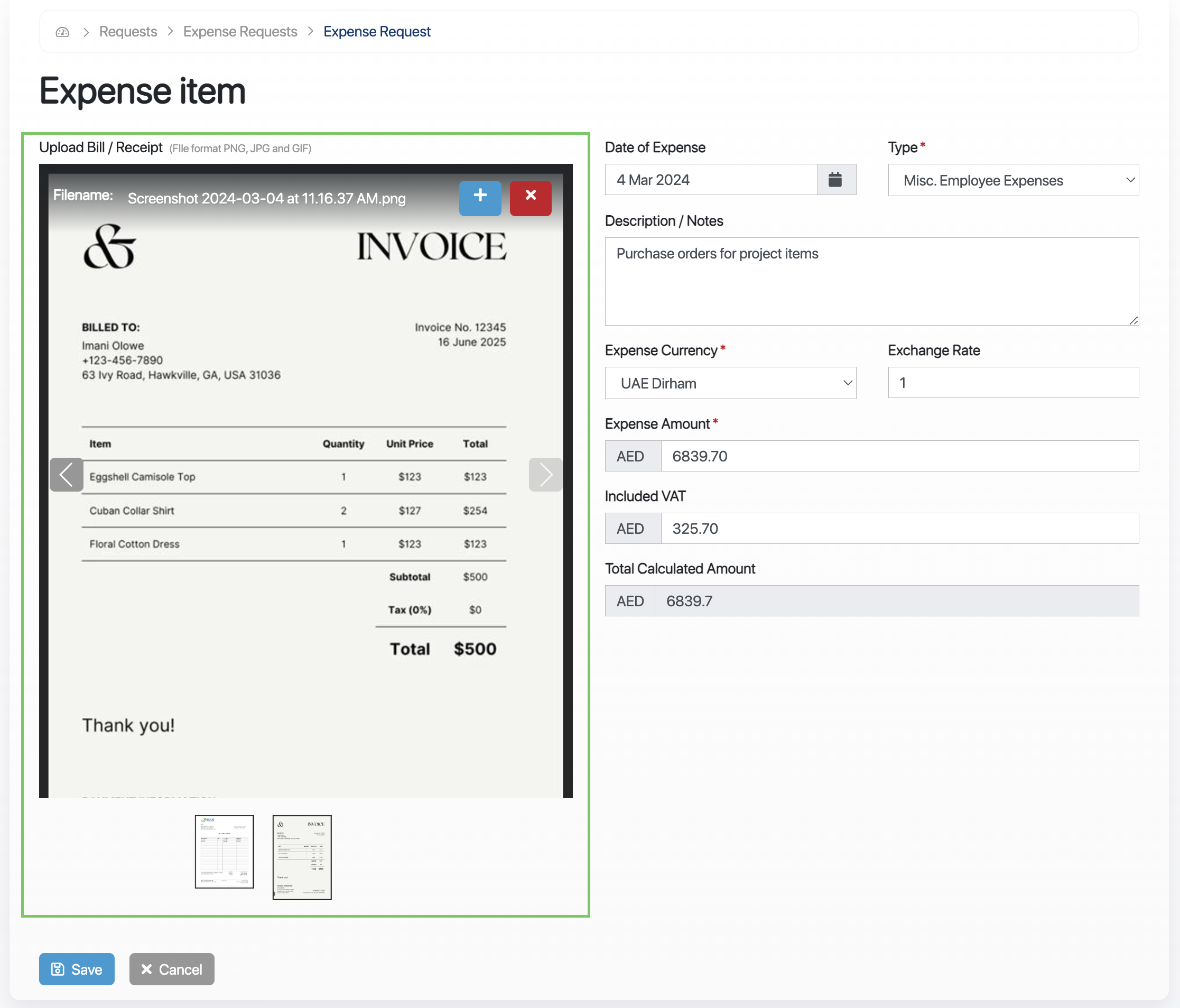Viewport: 1180px width, 1008px height.
Task: Remove receipt with red X button
Action: point(530,198)
